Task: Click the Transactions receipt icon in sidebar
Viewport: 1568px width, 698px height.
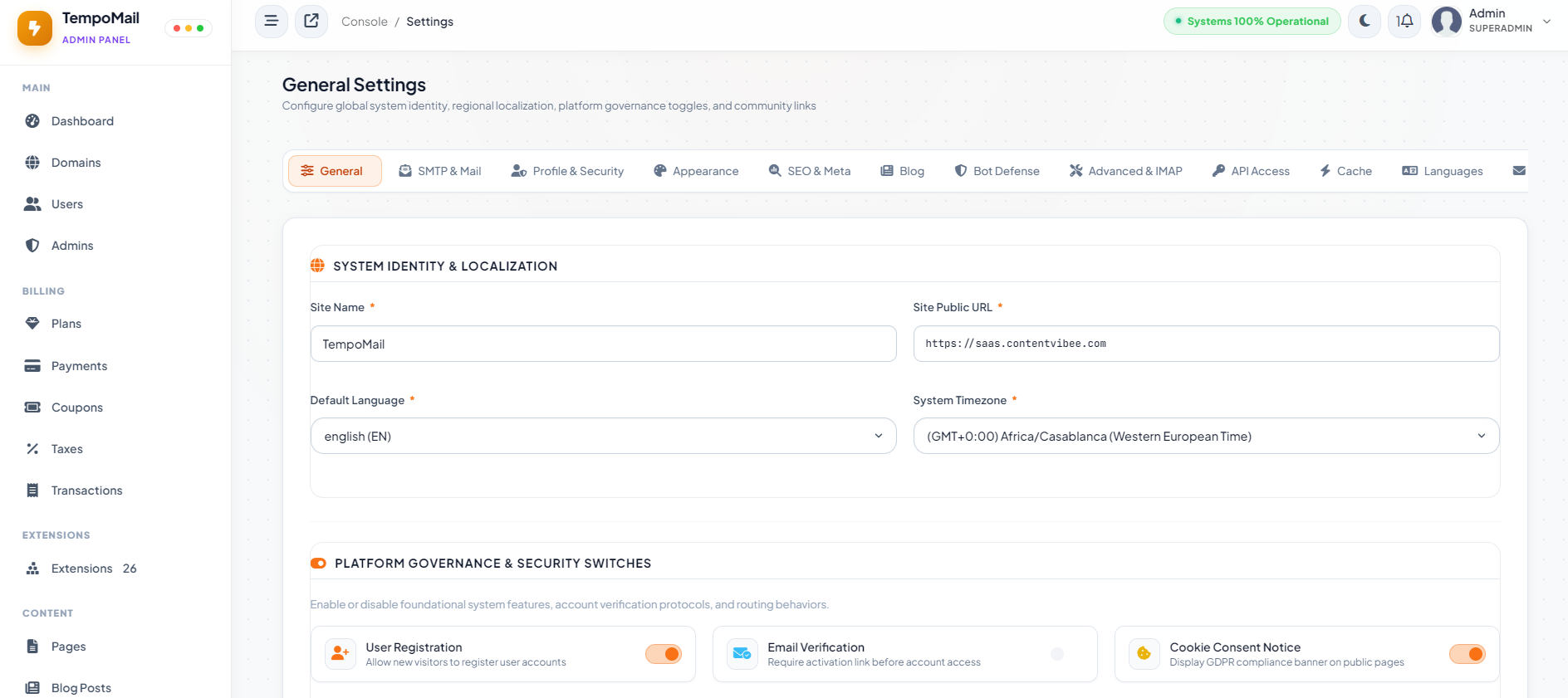Action: (x=32, y=491)
